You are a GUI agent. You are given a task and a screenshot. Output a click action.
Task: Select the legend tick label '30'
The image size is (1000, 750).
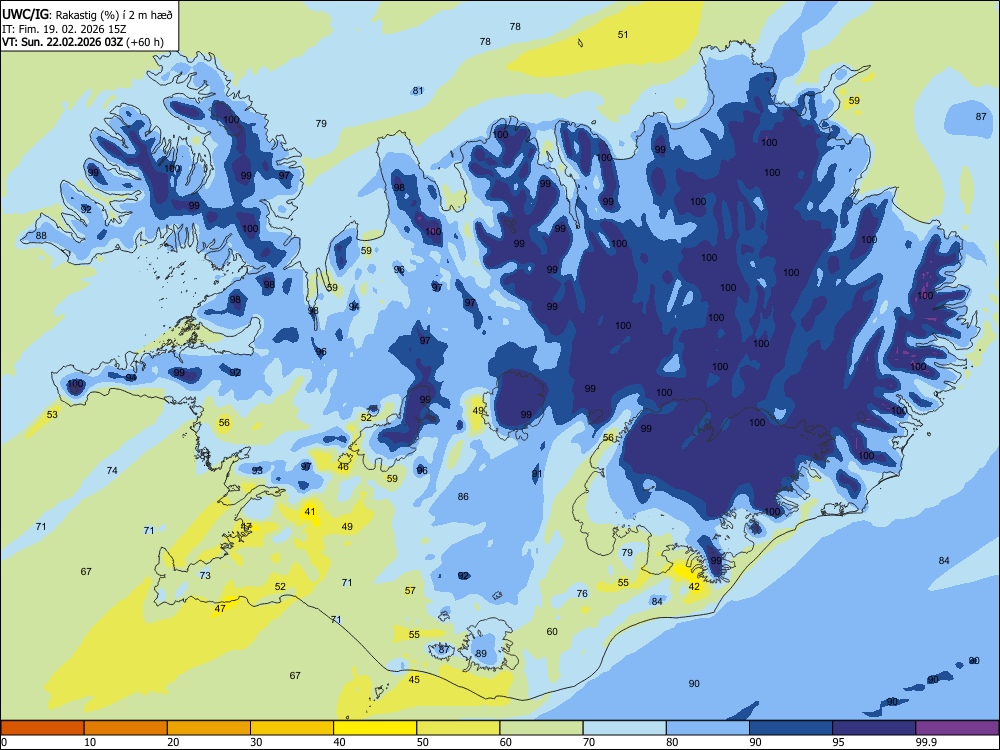(256, 742)
